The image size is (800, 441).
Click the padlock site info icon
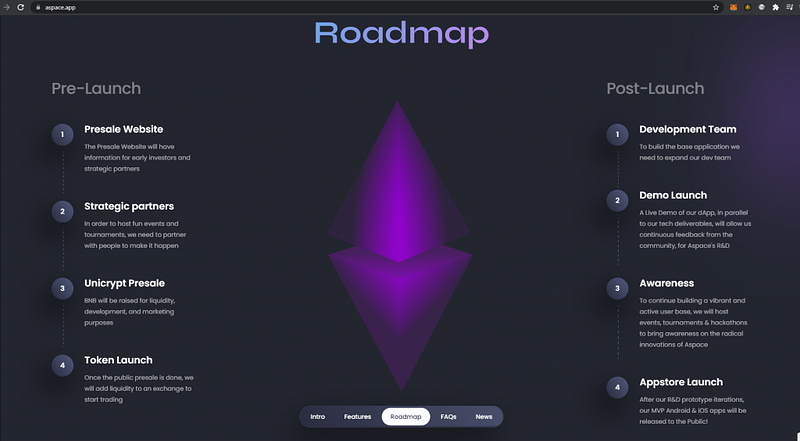[x=38, y=8]
